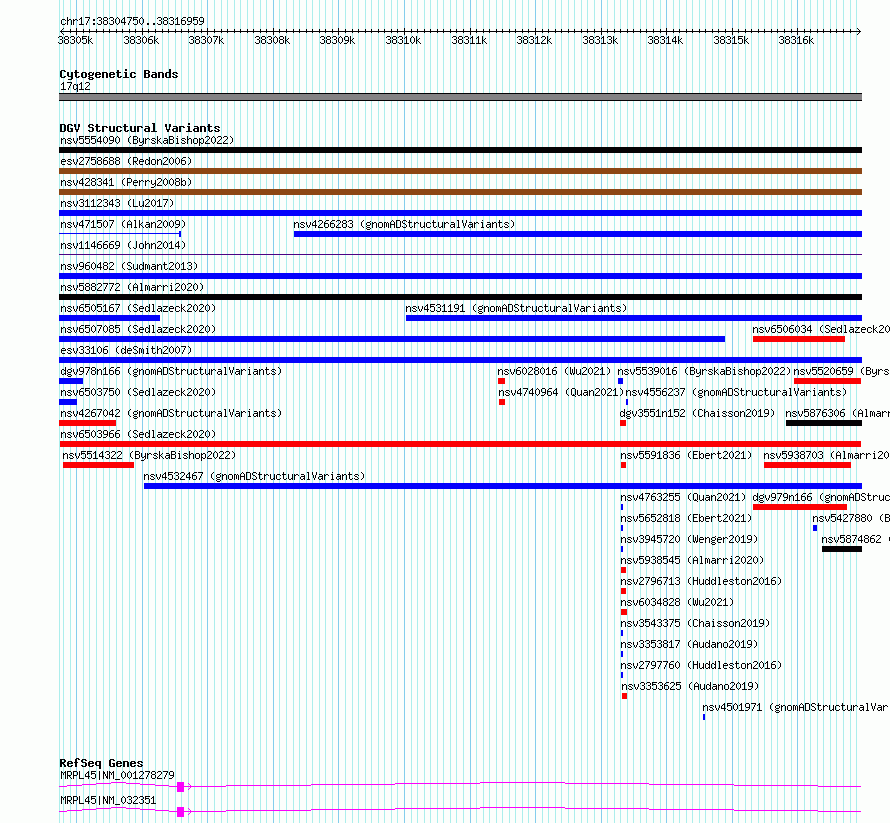Select the nsv5520659 variant label
The height and width of the screenshot is (823, 890).
coord(841,371)
